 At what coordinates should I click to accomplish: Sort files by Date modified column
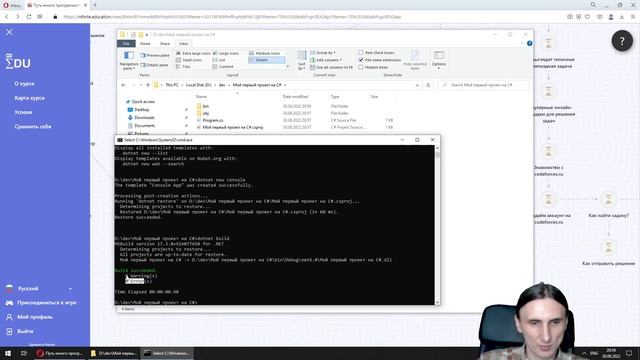pyautogui.click(x=295, y=97)
